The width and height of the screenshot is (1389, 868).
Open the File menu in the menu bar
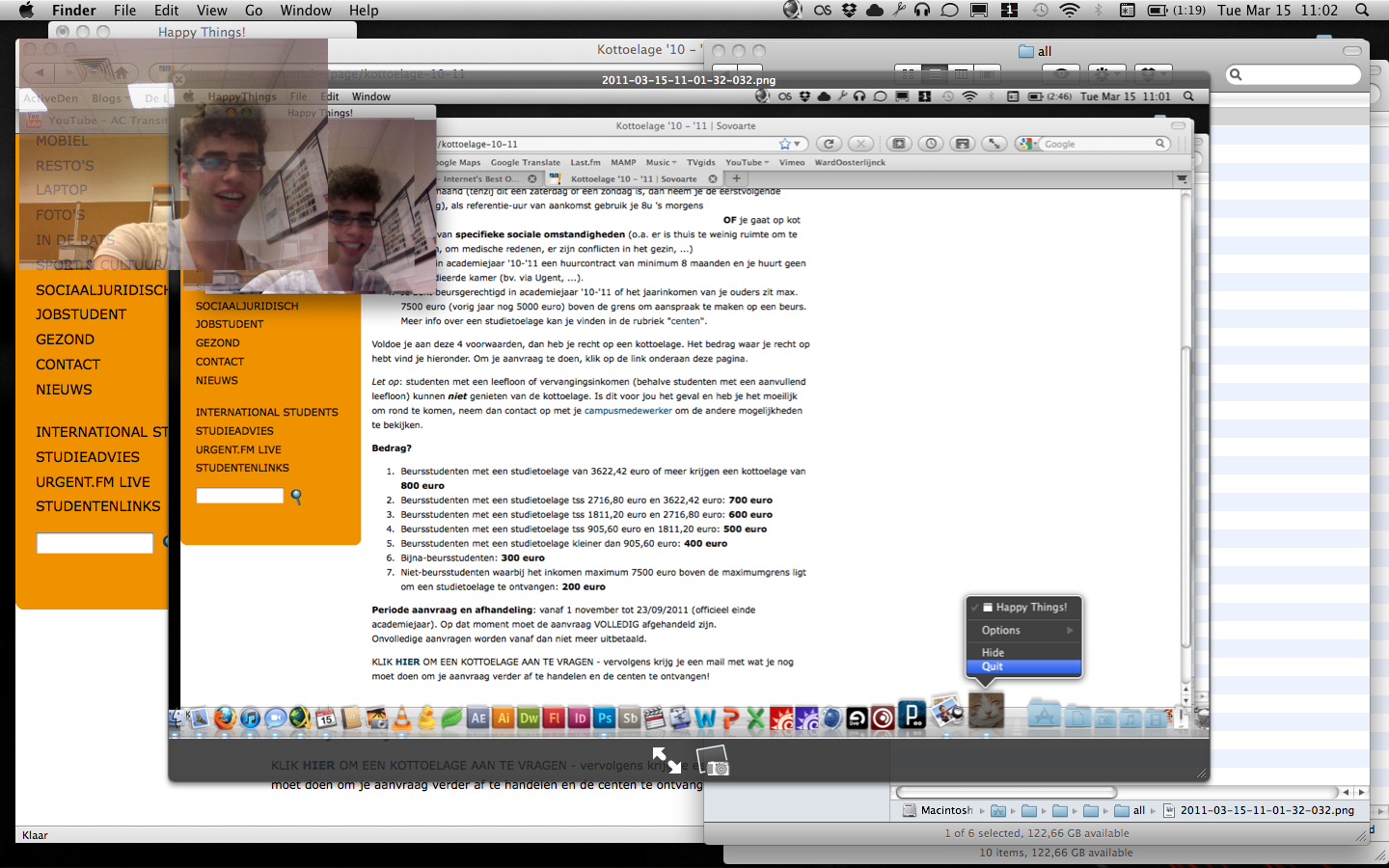[x=124, y=11]
